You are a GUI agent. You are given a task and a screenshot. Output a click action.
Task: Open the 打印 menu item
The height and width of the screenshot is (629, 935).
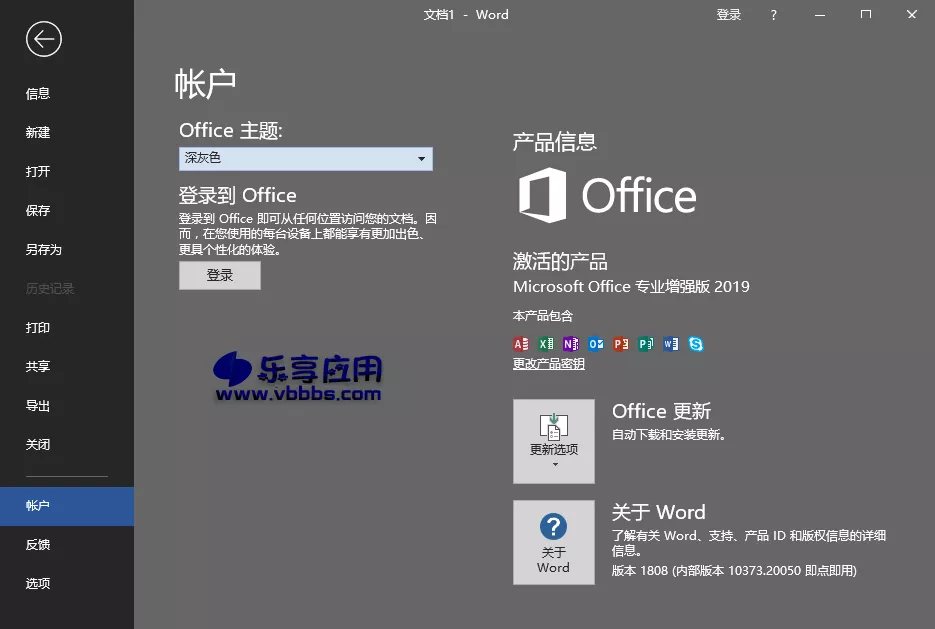37,327
